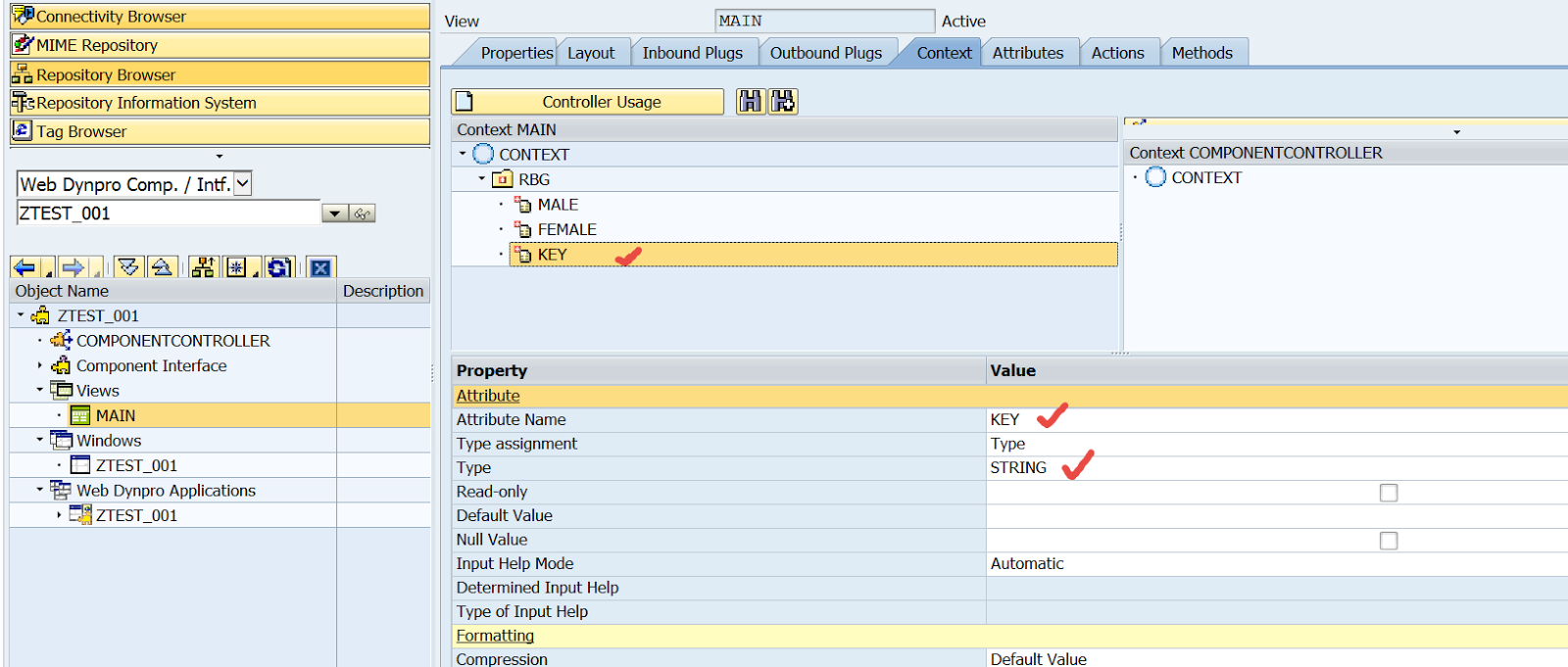This screenshot has height=667, width=1568.
Task: Click the display glasses icon beside ZTEST_001
Action: pyautogui.click(x=362, y=214)
